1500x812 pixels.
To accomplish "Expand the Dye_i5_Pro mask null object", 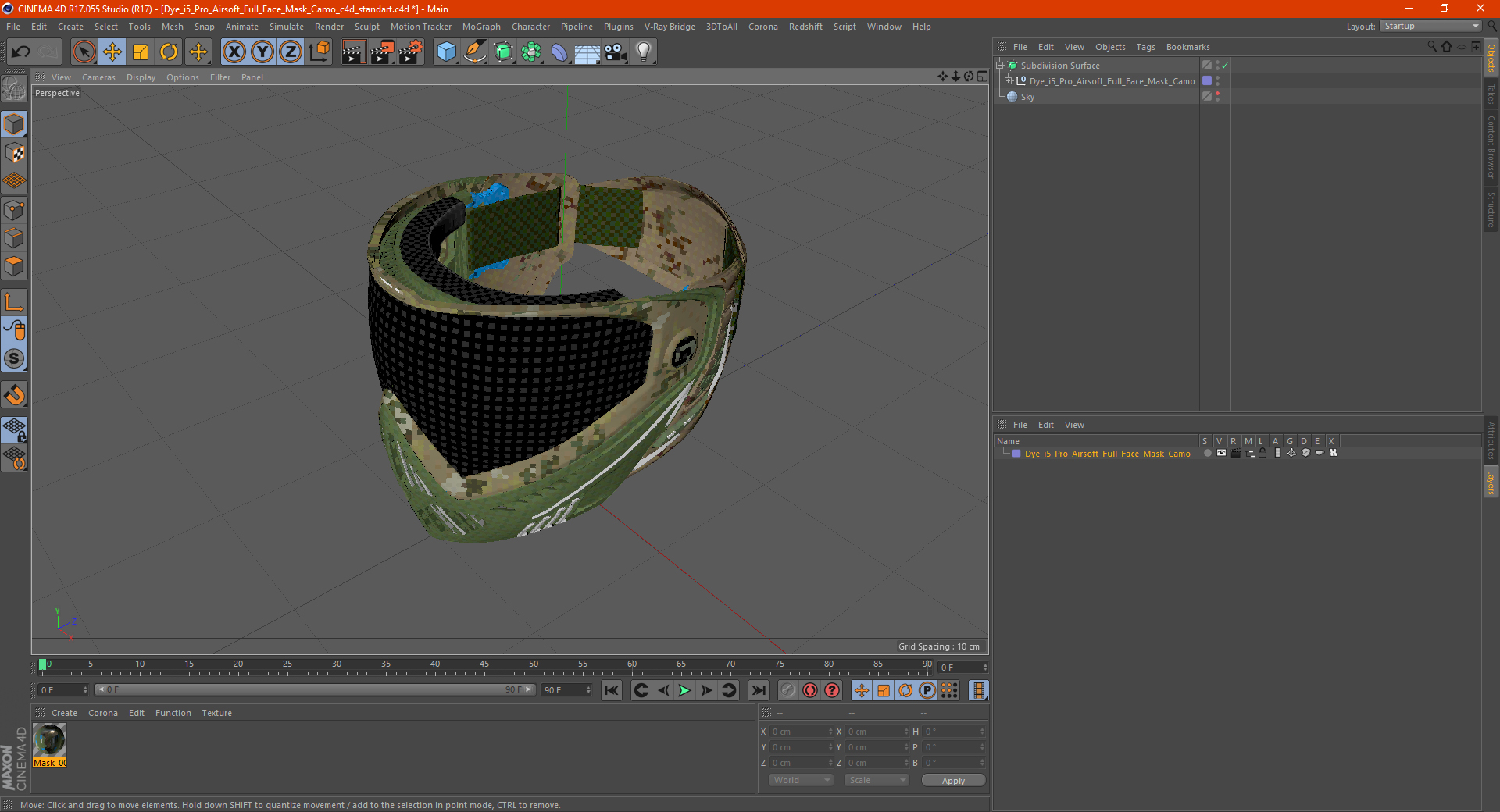I will tap(1009, 81).
